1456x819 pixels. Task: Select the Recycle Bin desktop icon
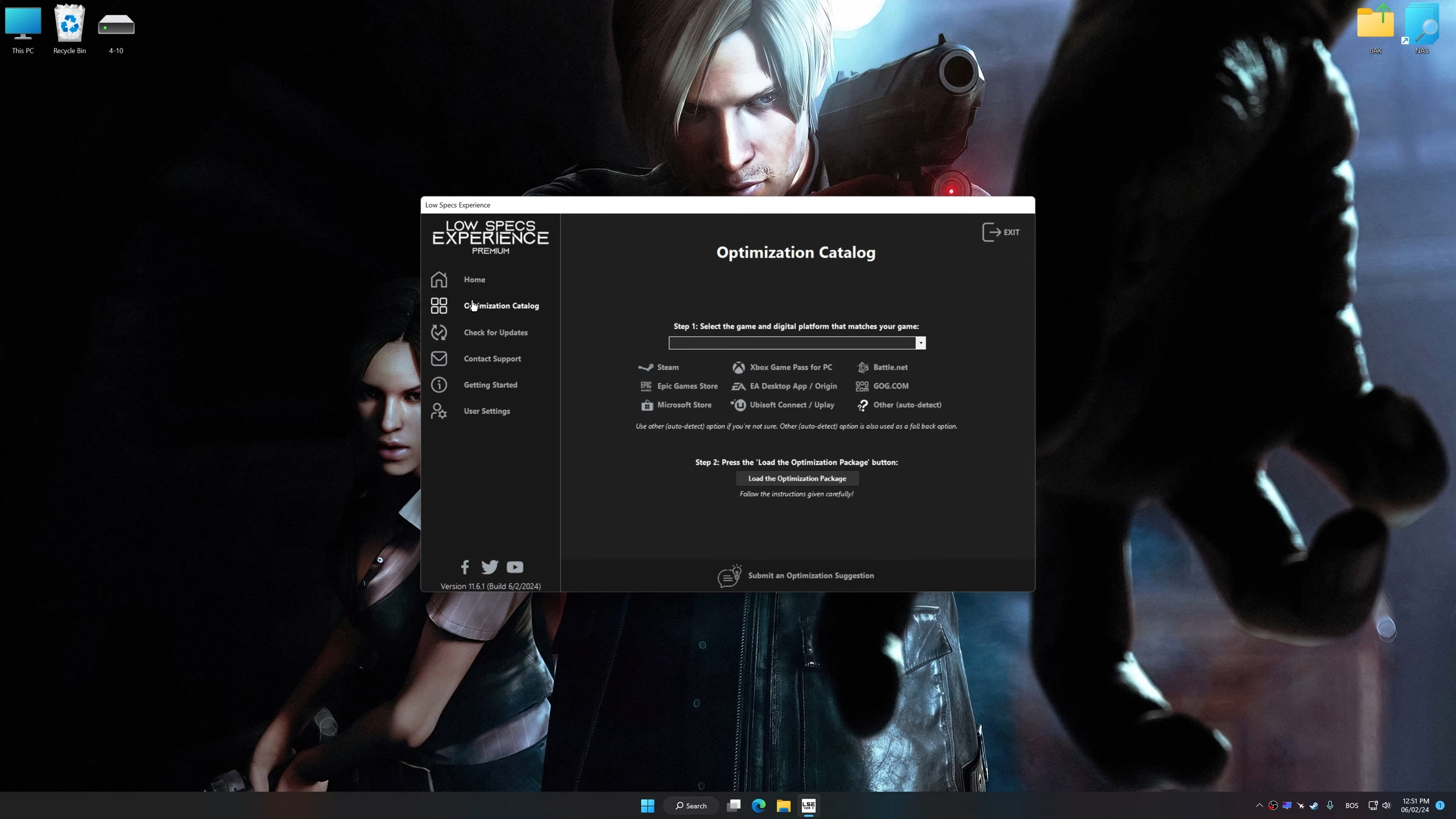69,30
